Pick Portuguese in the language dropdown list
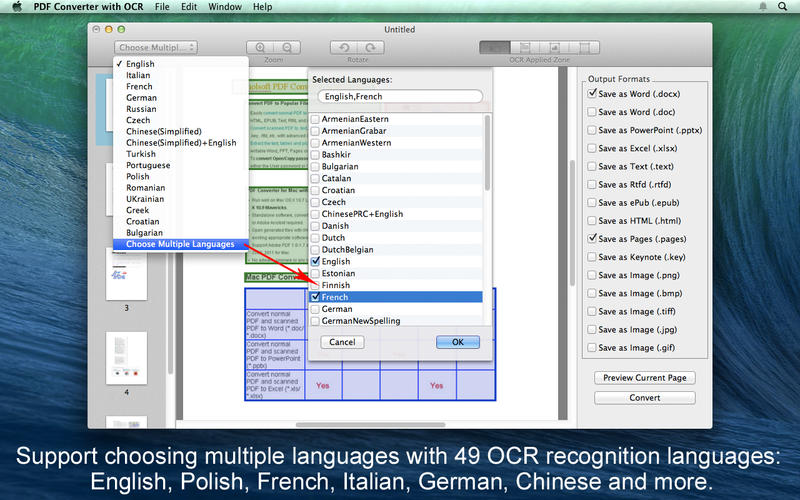This screenshot has width=800, height=500. 148,165
